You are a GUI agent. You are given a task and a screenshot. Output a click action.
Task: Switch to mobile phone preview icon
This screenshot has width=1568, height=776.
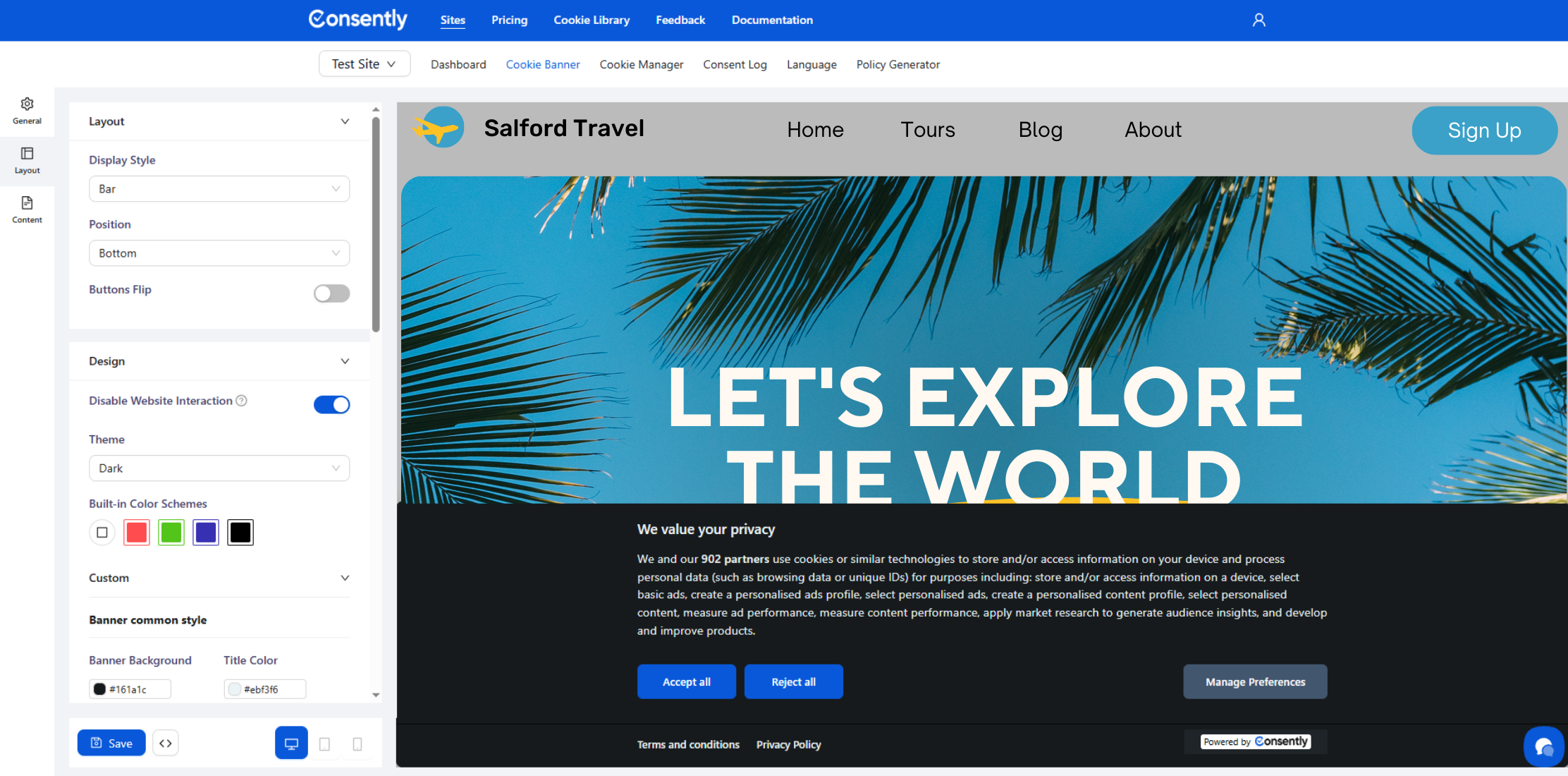click(x=357, y=744)
